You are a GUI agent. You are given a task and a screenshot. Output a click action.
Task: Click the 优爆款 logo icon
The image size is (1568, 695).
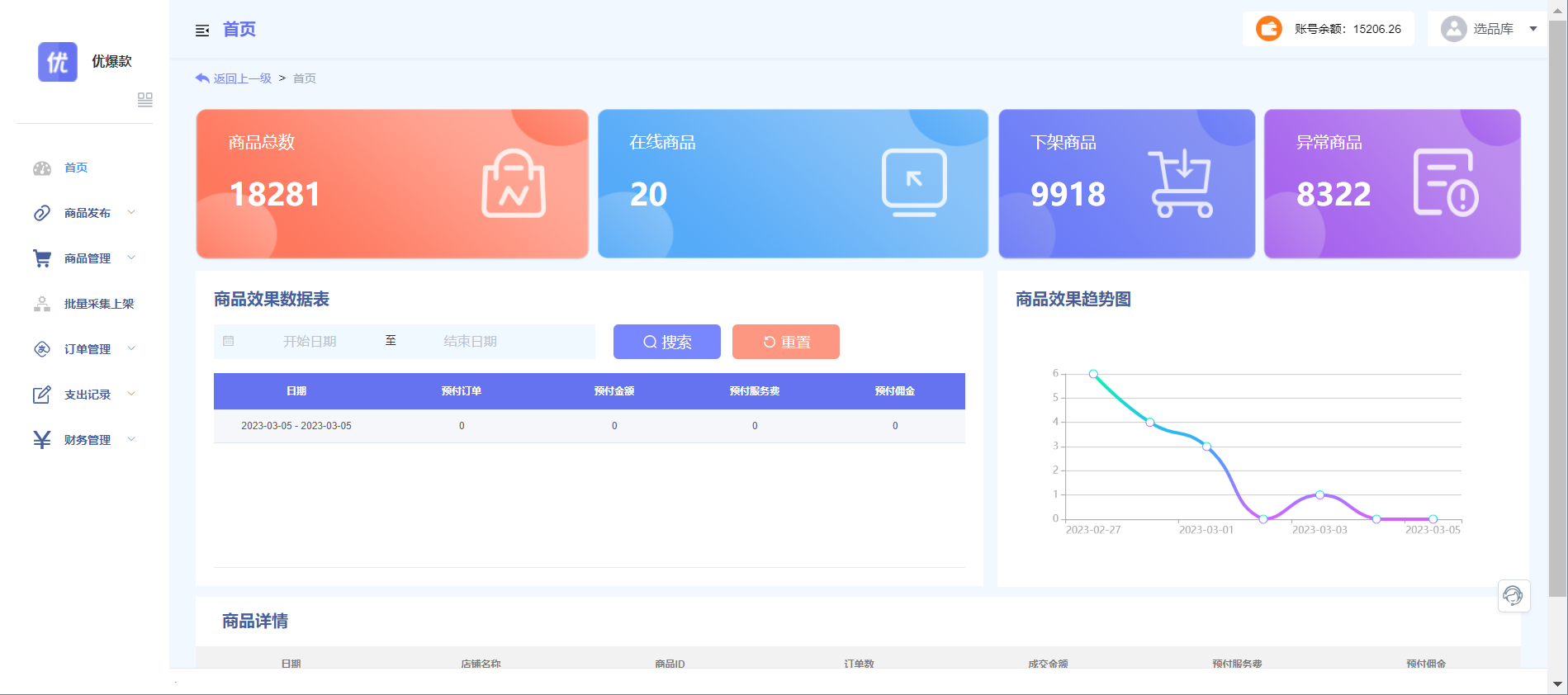(x=58, y=62)
